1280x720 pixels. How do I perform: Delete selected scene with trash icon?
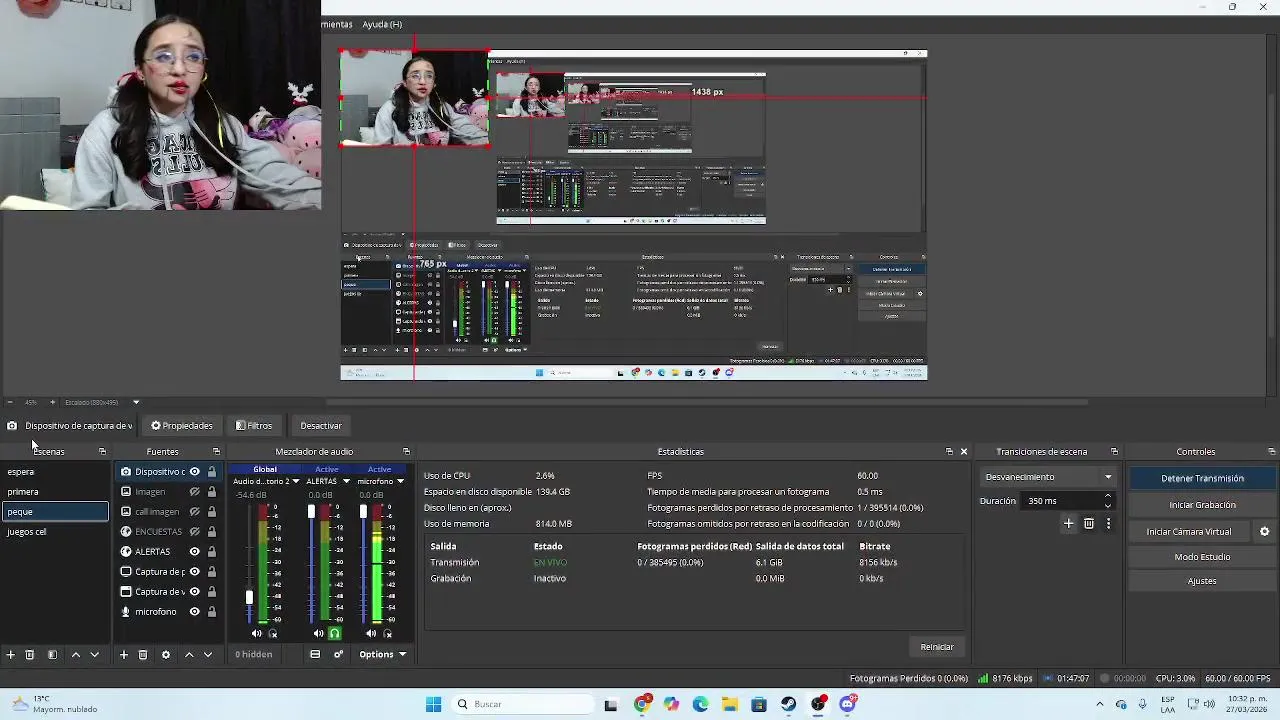click(29, 654)
